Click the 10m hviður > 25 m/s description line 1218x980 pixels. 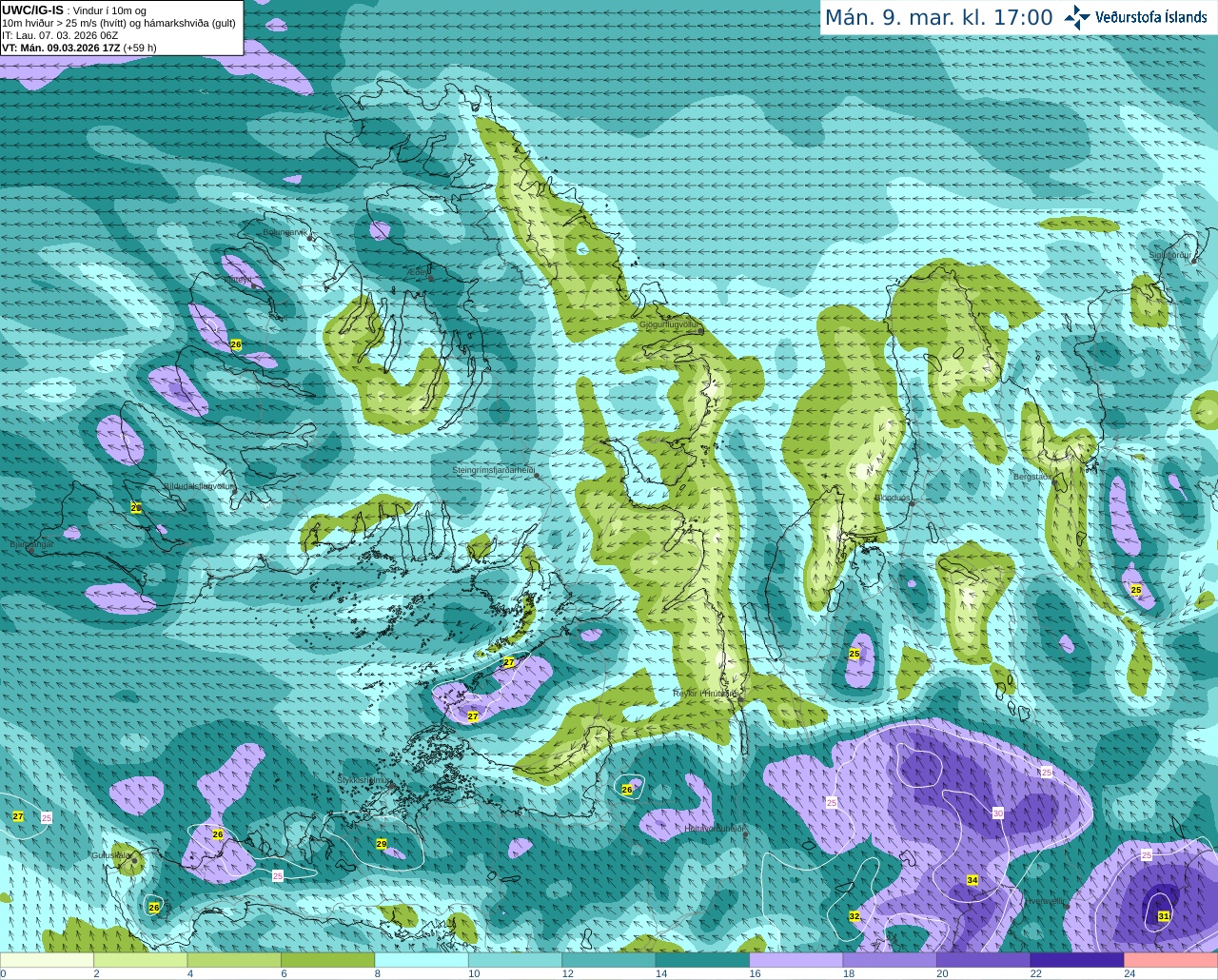tap(119, 23)
